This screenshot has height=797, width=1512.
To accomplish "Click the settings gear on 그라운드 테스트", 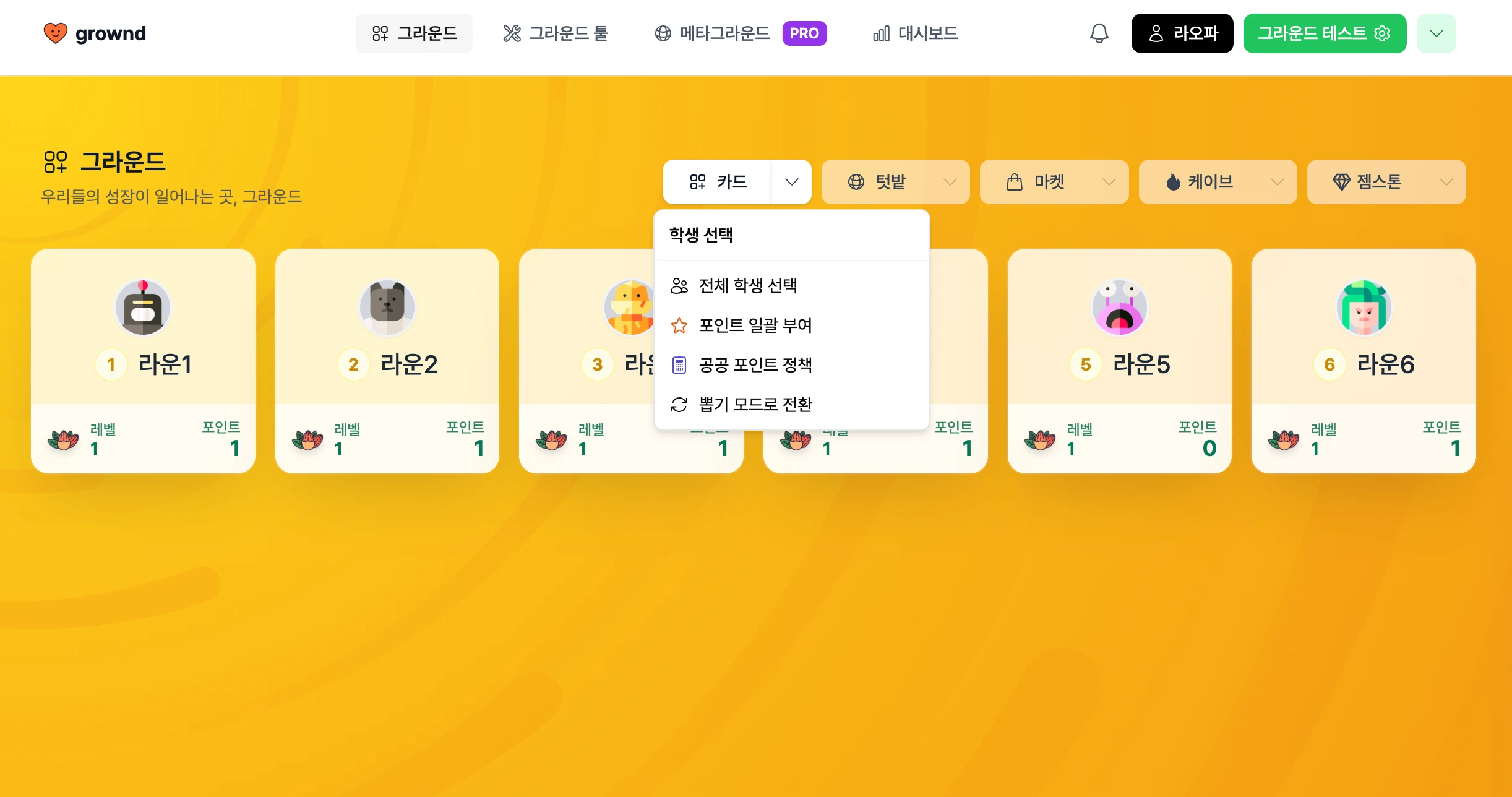I will 1382,33.
